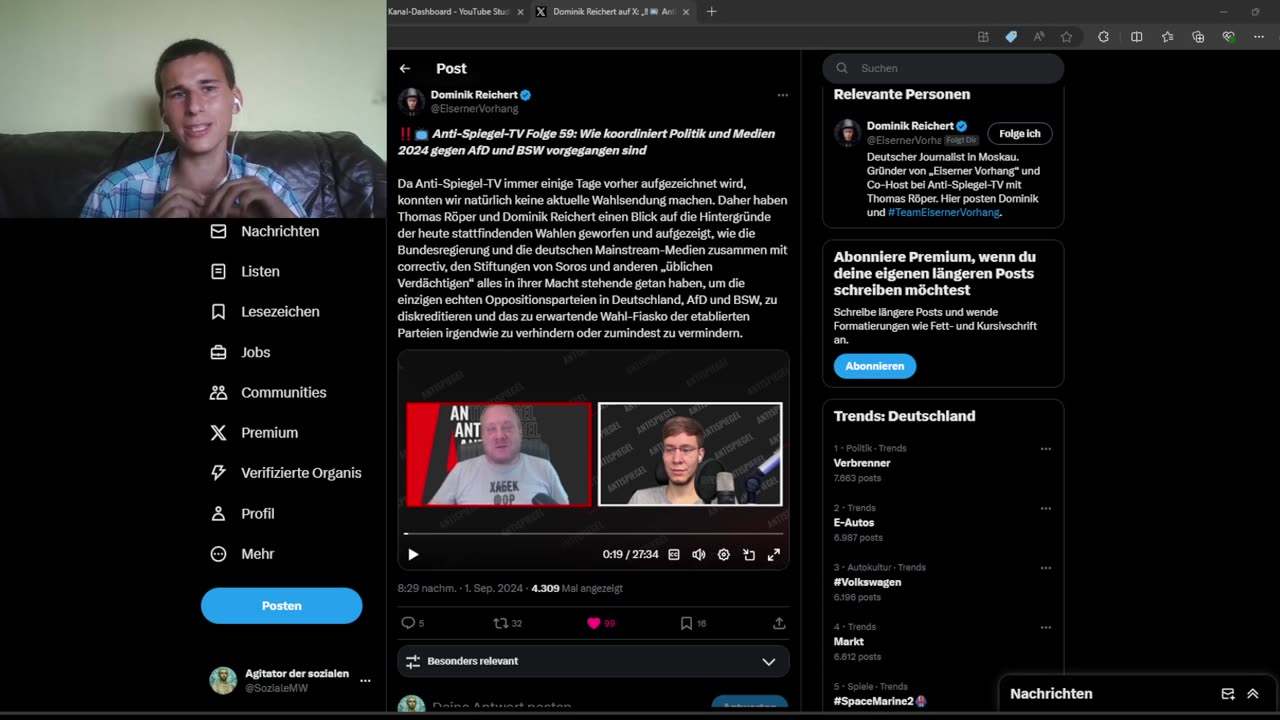This screenshot has width=1280, height=720.
Task: Open the browser extensions puzzle icon
Action: (1103, 37)
